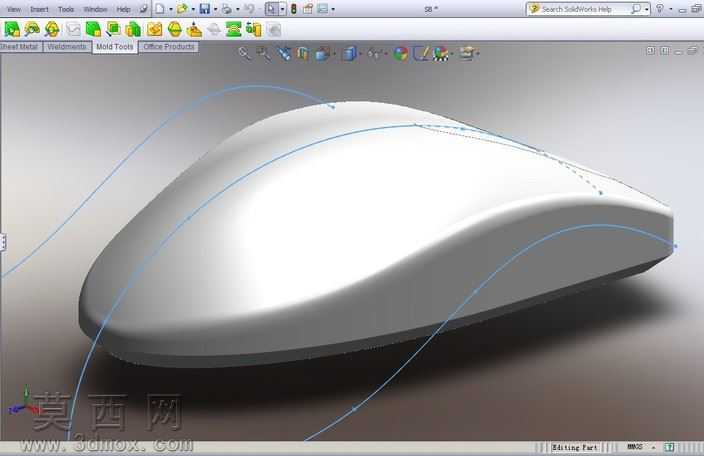The image size is (704, 456).
Task: Click the Zoom to Area icon
Action: pyautogui.click(x=264, y=54)
